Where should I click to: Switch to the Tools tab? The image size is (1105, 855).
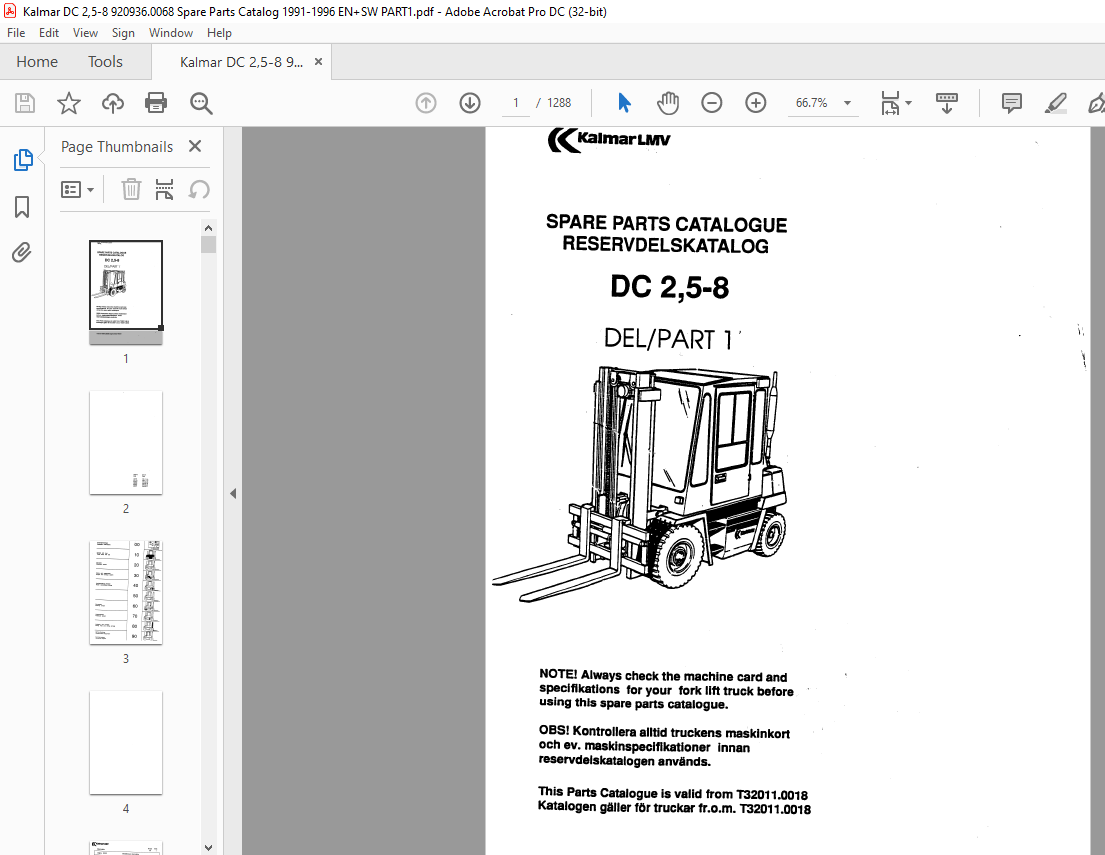[x=105, y=62]
